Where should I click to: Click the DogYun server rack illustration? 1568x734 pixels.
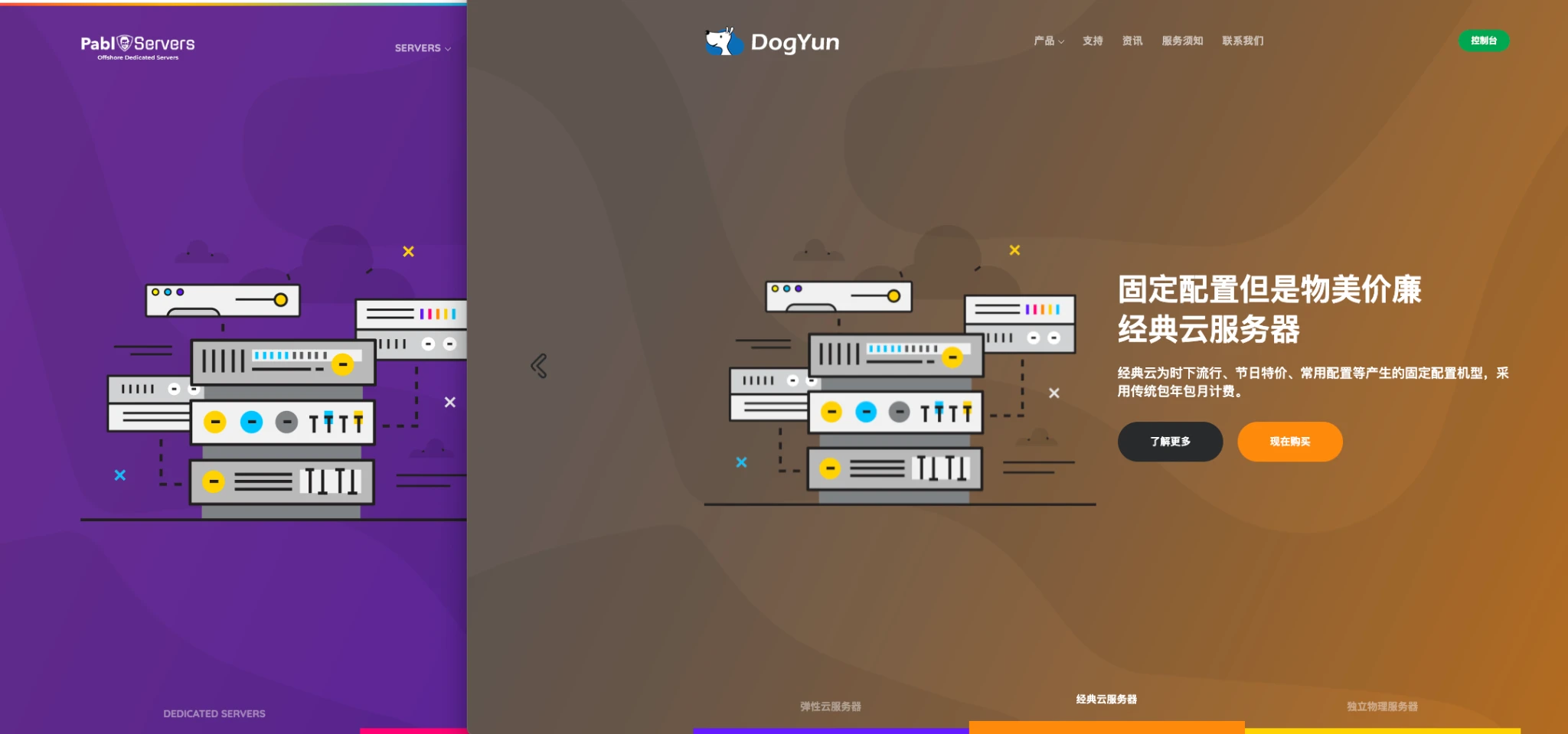[900, 390]
